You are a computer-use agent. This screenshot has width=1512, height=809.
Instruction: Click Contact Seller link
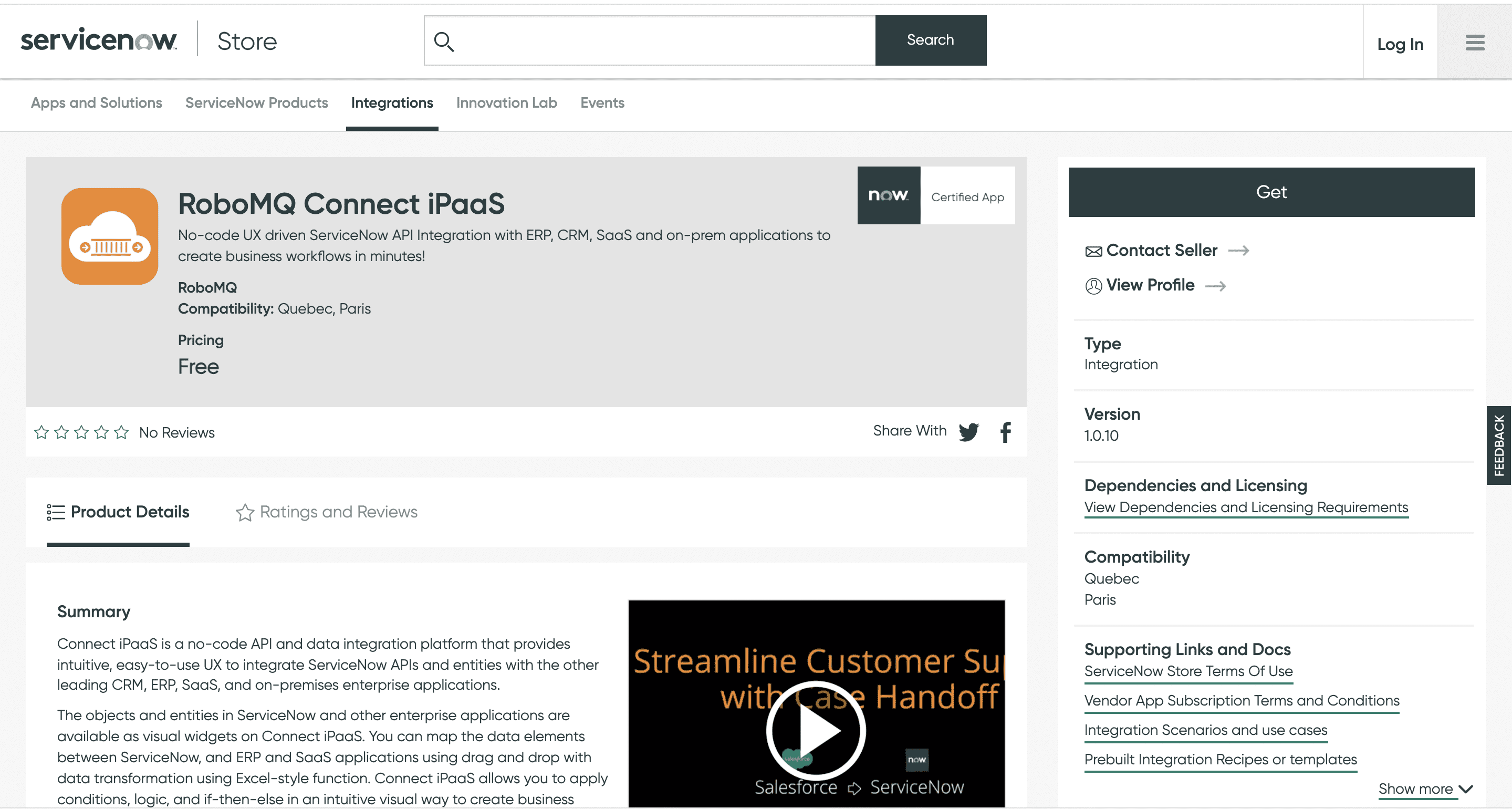(1162, 251)
